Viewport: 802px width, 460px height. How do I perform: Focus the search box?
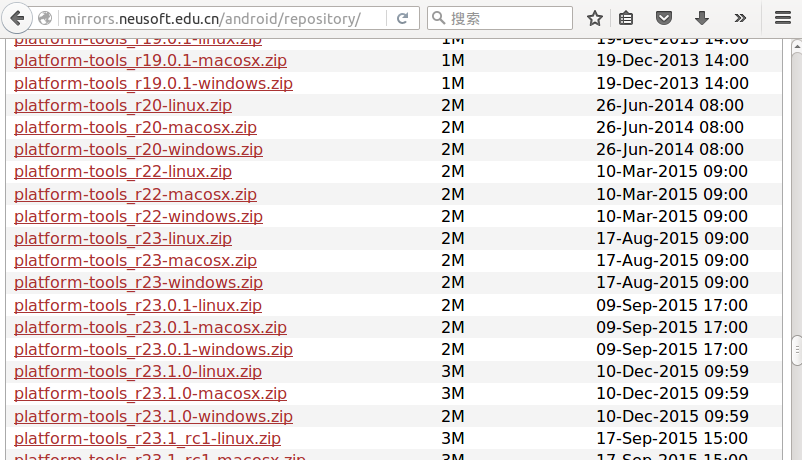500,18
